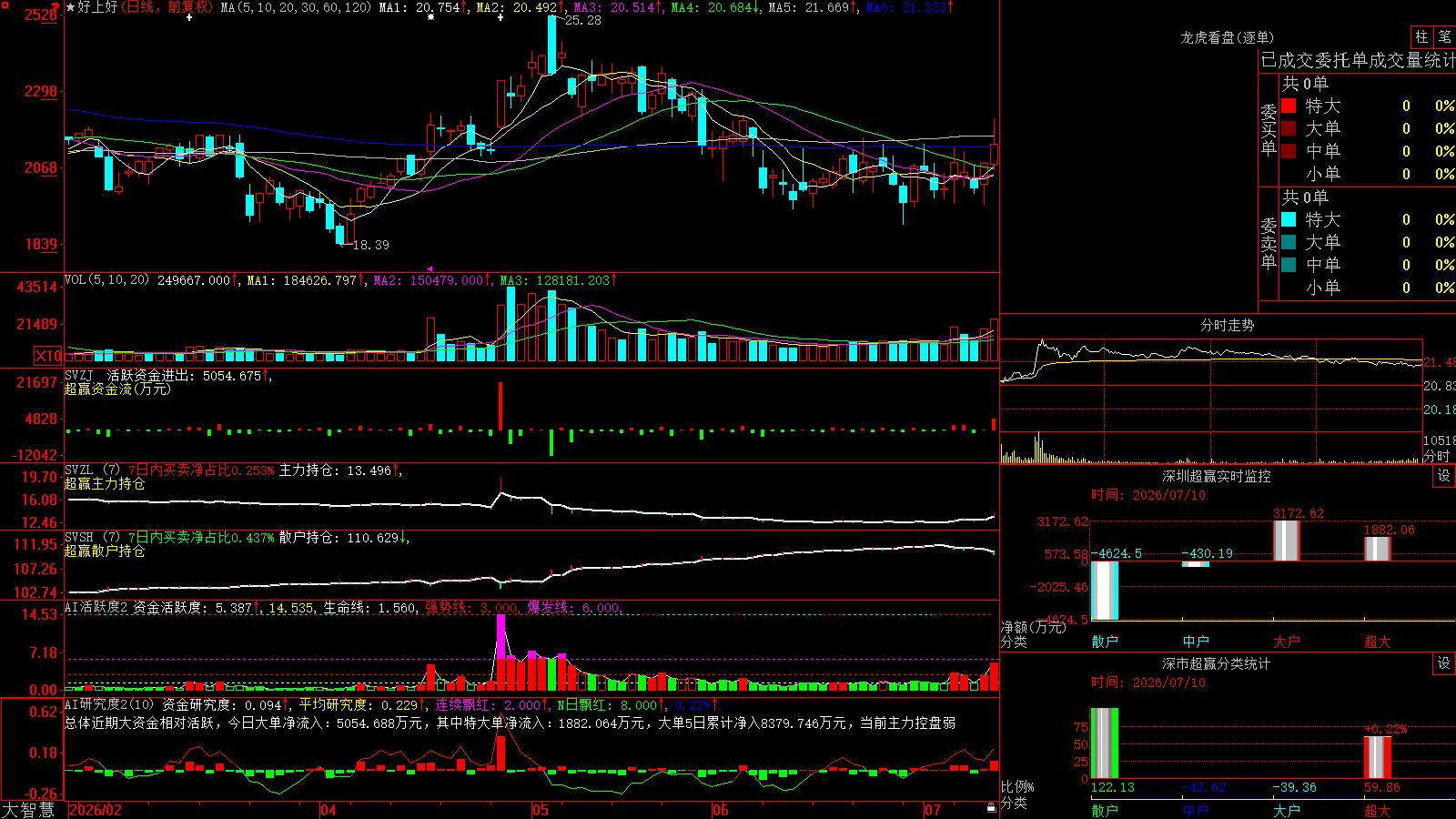The width and height of the screenshot is (1456, 819).
Task: Click the X10 volume scale marker
Action: (x=48, y=356)
